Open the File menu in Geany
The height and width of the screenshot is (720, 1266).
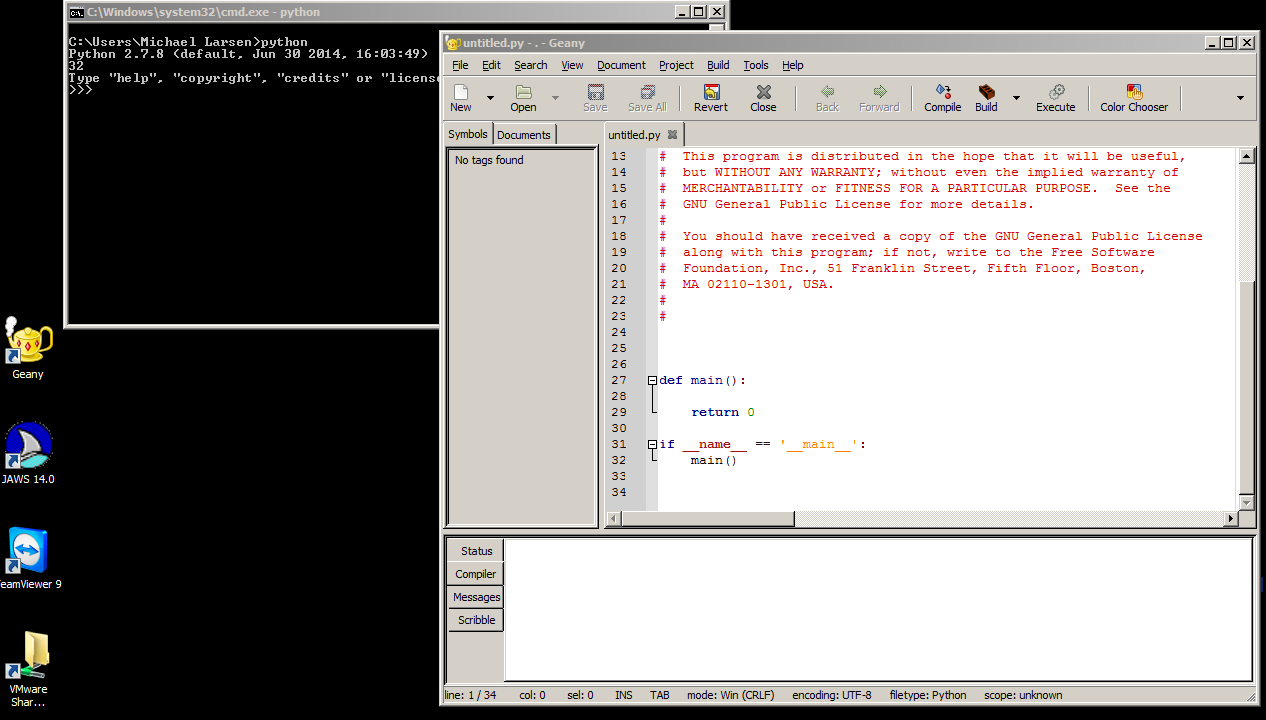click(x=460, y=65)
